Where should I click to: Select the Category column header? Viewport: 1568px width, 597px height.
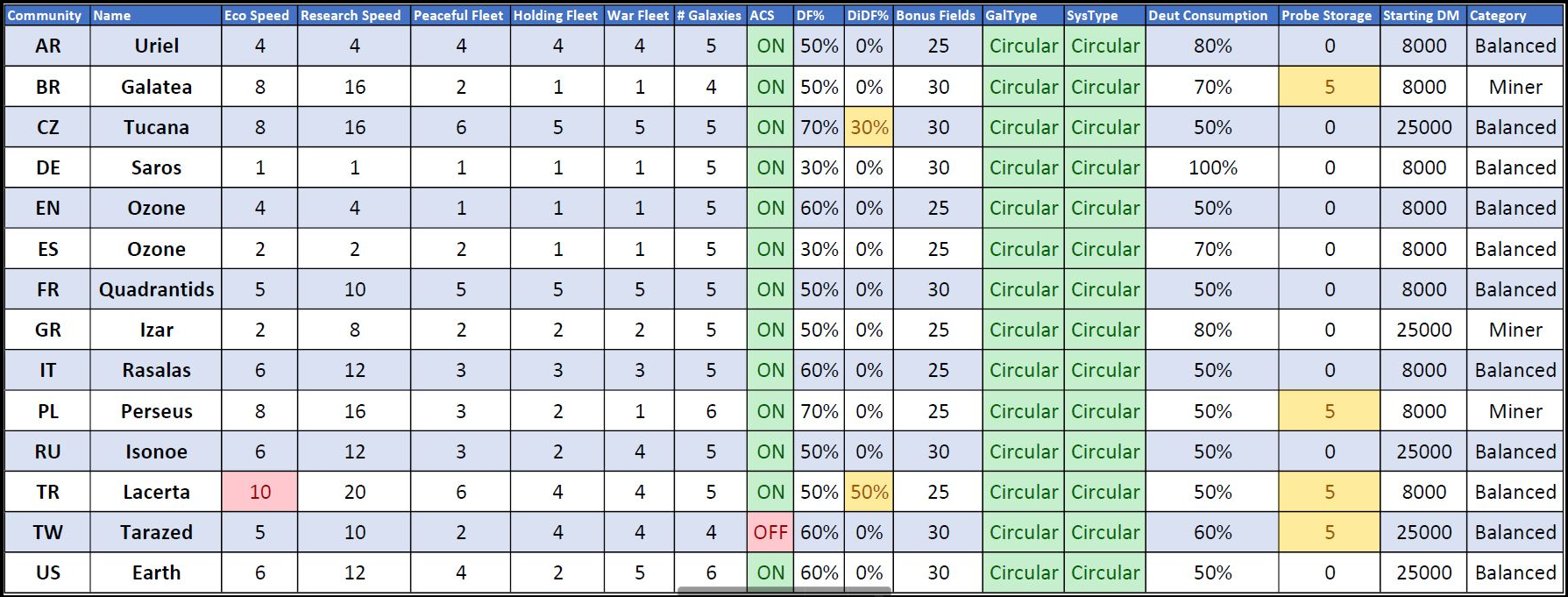pos(1499,15)
